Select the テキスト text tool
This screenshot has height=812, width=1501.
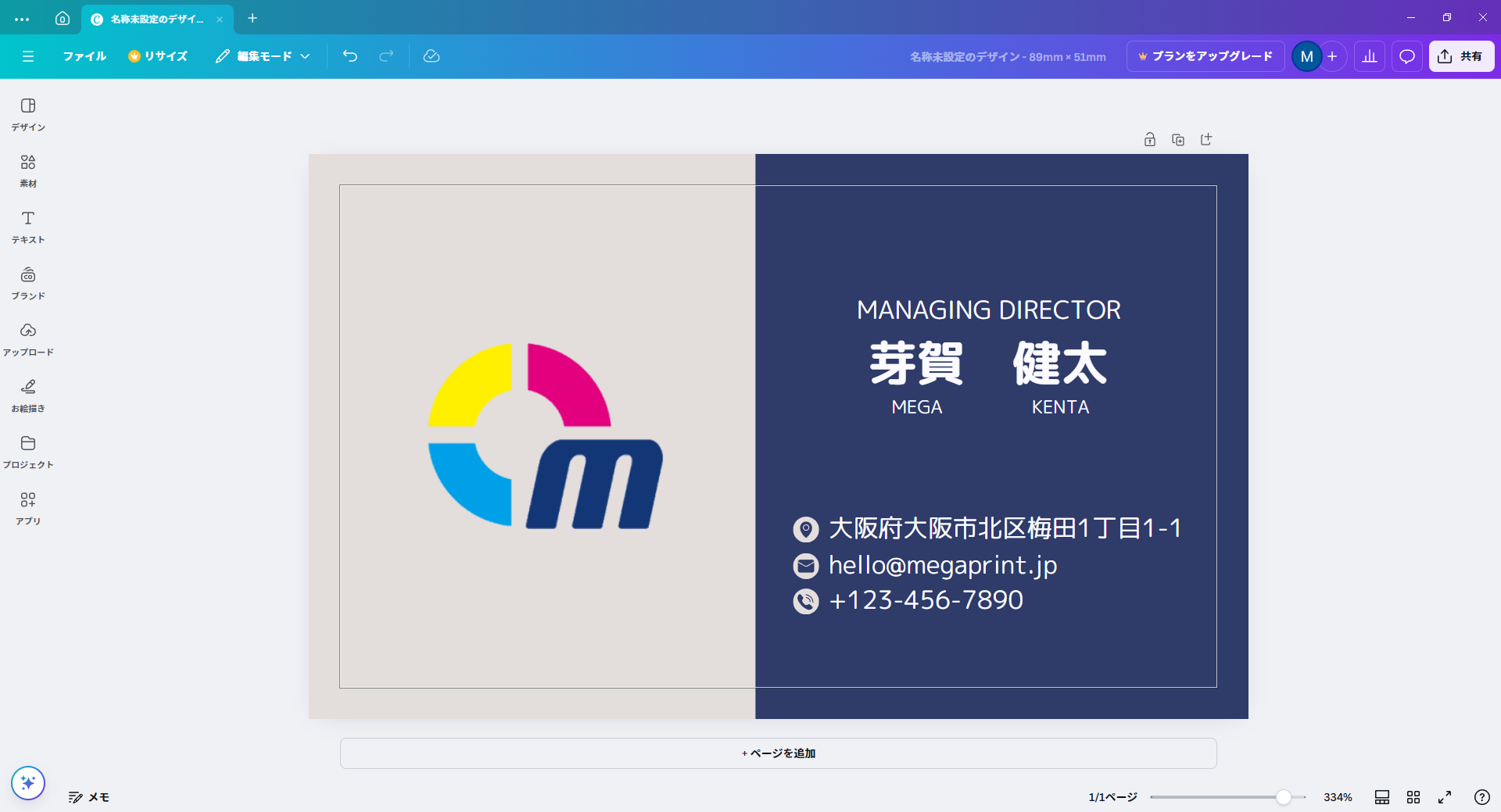point(28,227)
